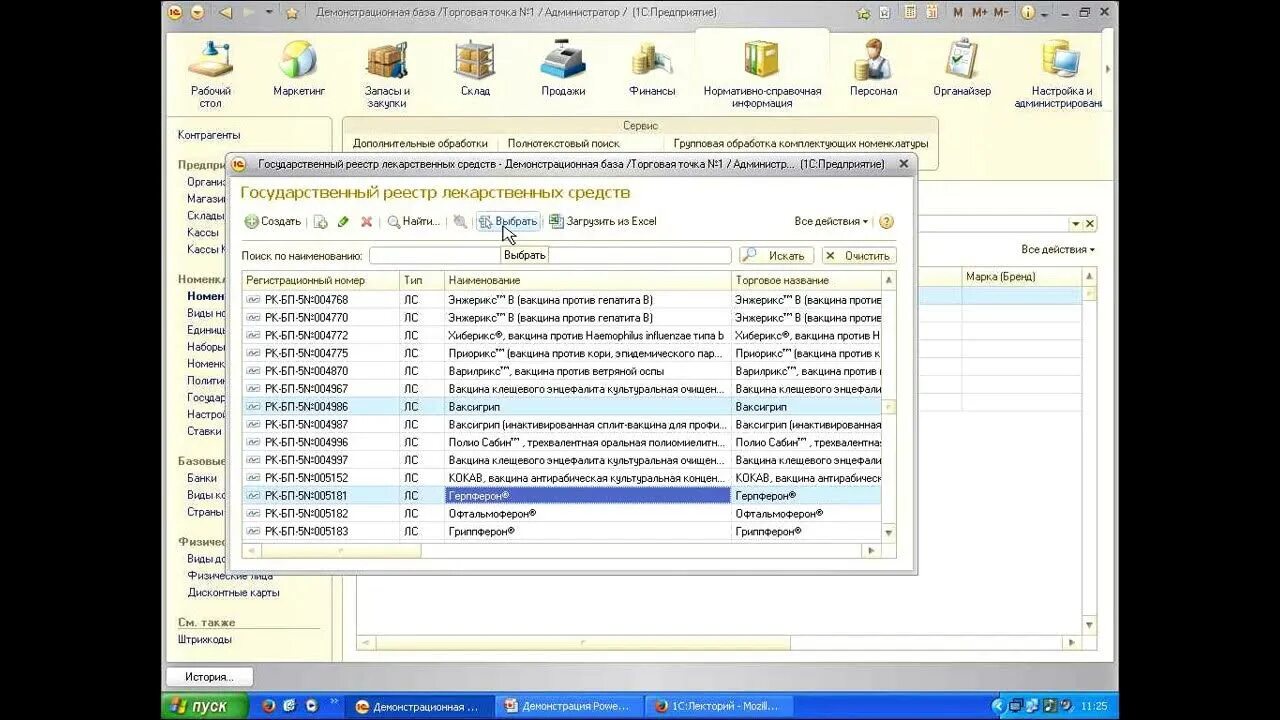This screenshot has height=720, width=1280.
Task: Click the M+ memory button in the title bar
Action: [979, 13]
